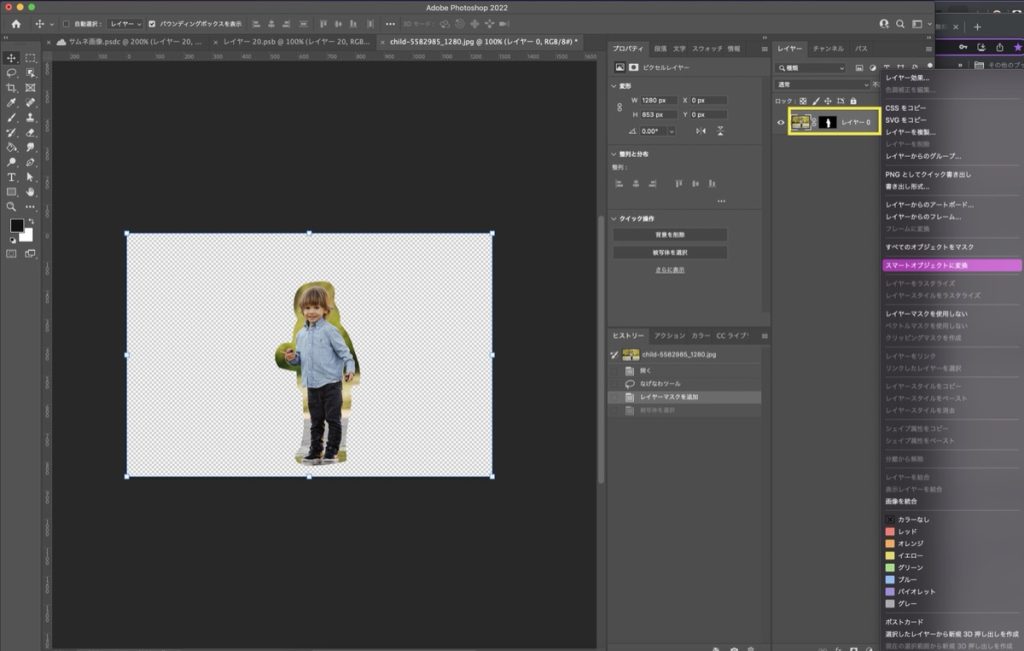The image size is (1024, 651).
Task: Choose レイヤーマスクを使用しない in the menu
Action: tap(926, 314)
